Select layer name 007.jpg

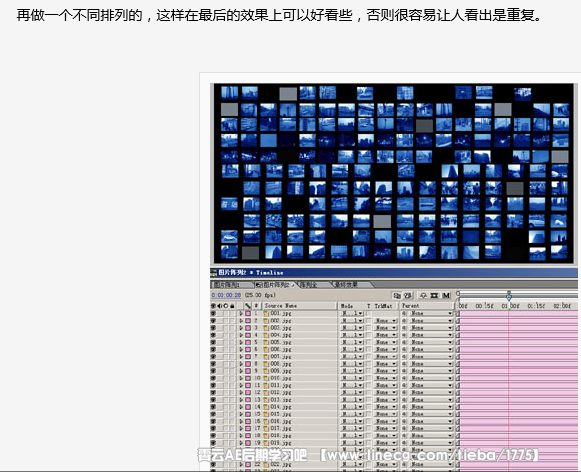coord(281,356)
